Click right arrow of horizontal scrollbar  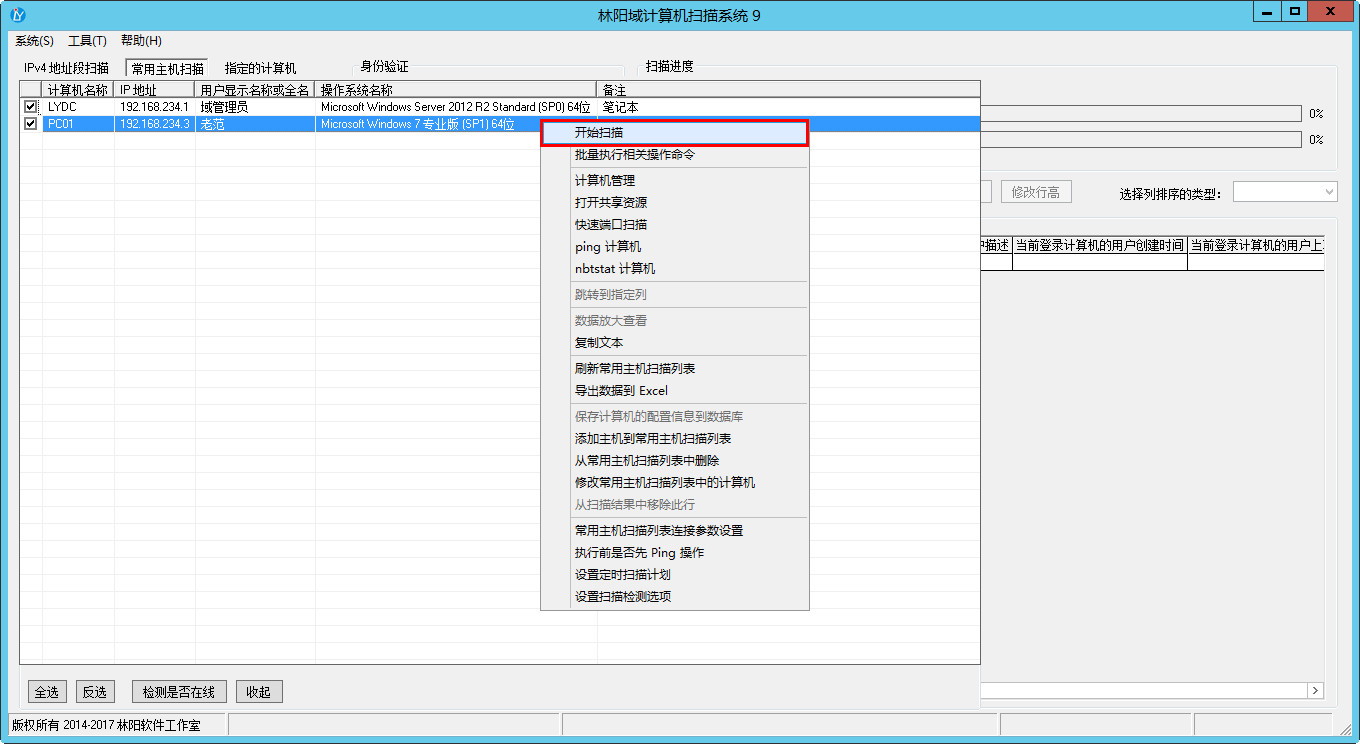pos(1315,691)
